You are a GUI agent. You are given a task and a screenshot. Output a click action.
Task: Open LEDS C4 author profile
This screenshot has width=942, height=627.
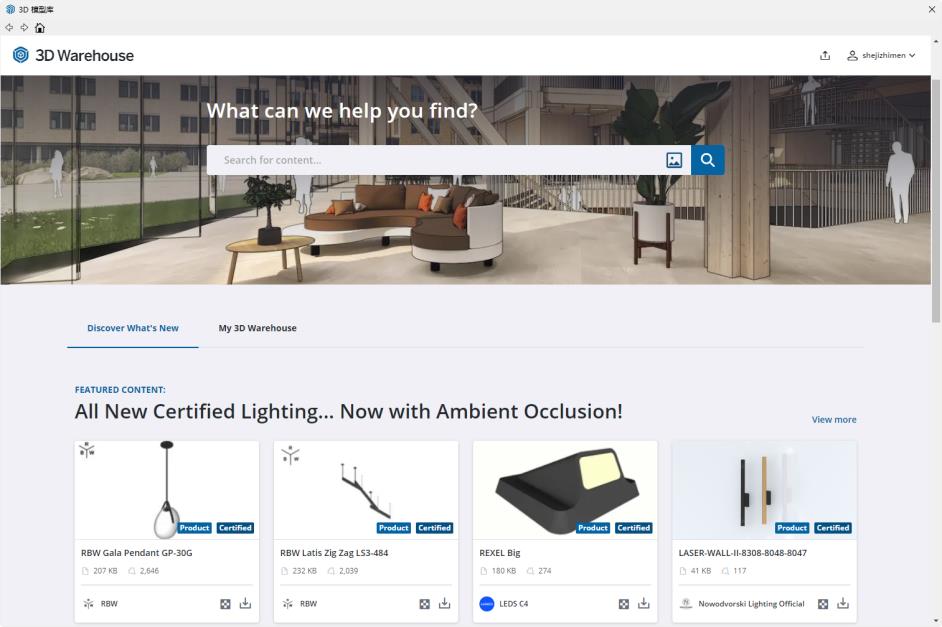(x=514, y=604)
